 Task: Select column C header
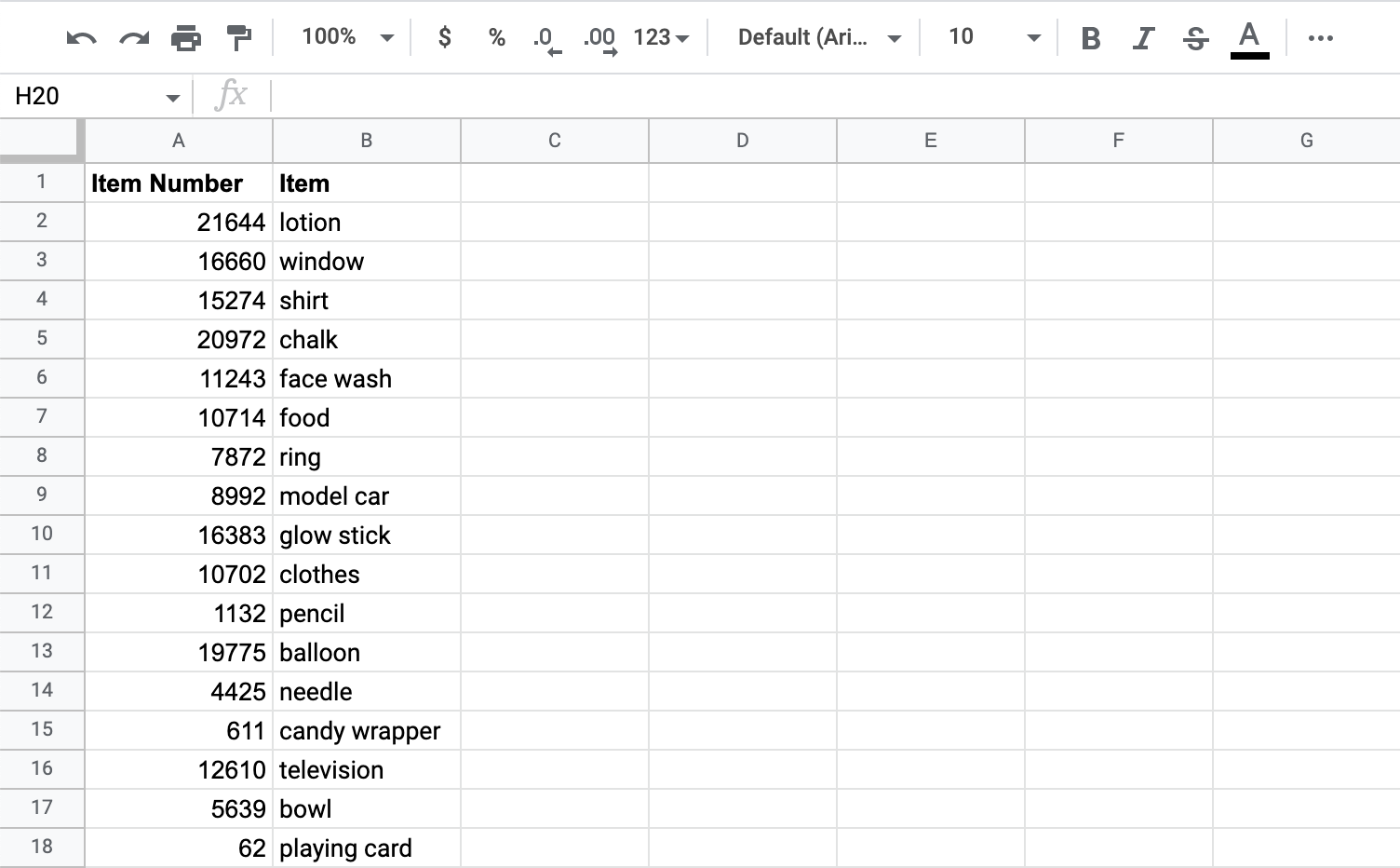pos(555,141)
